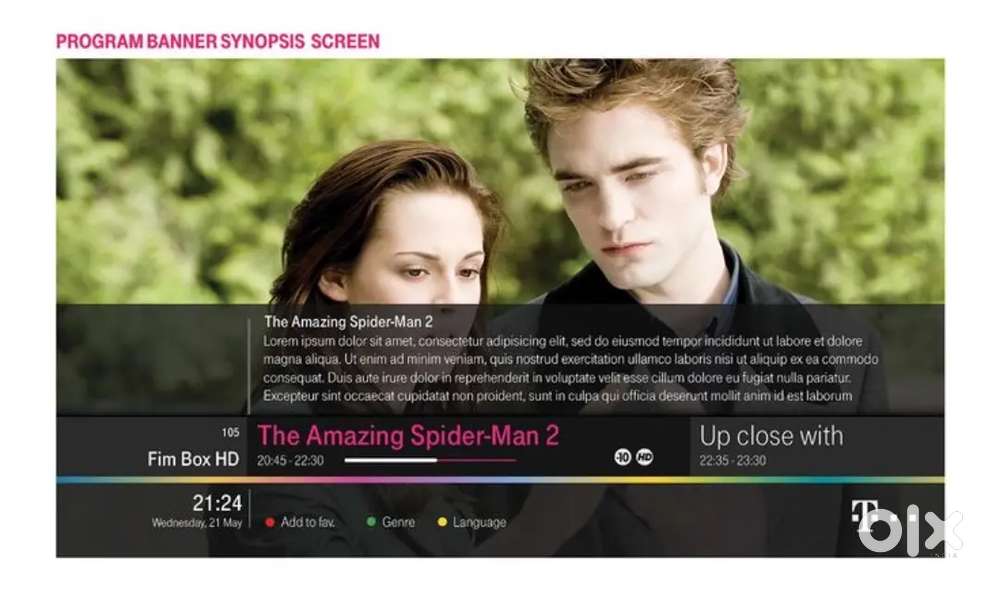Select The Amazing Spider-Man 2 pink title
This screenshot has height=596, width=1000.
[x=408, y=436]
